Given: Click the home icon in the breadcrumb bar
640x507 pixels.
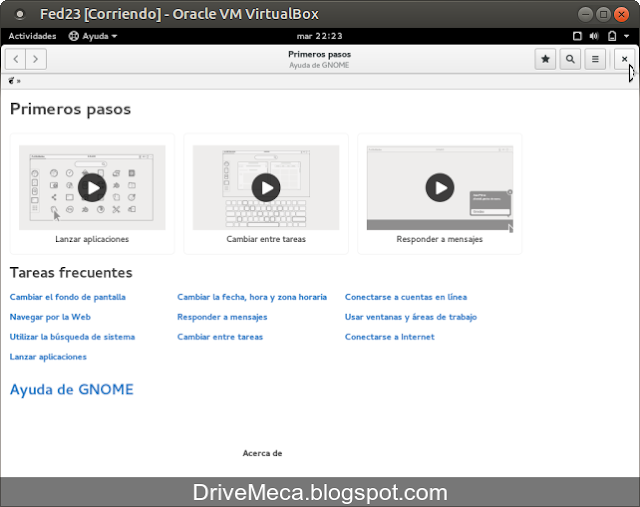Looking at the screenshot, I should coord(11,81).
